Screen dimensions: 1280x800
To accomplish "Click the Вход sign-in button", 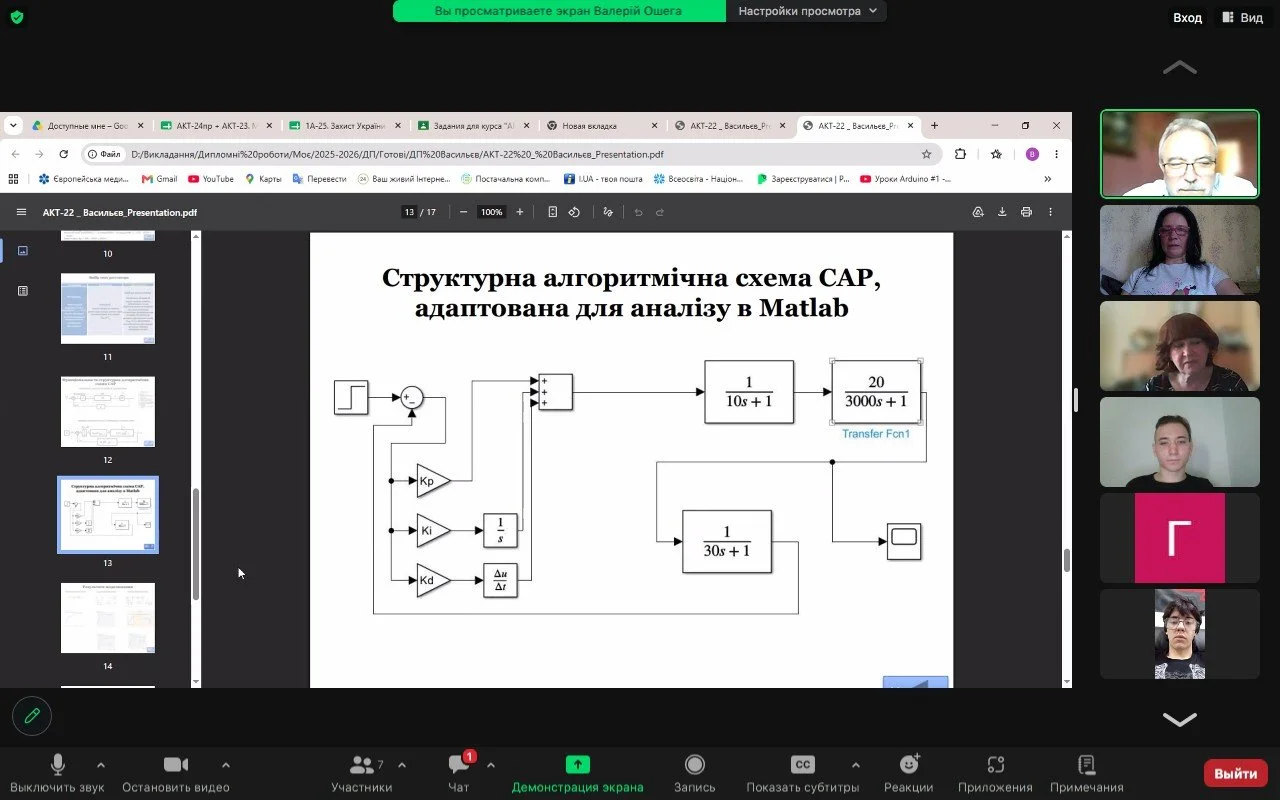I will 1187,17.
